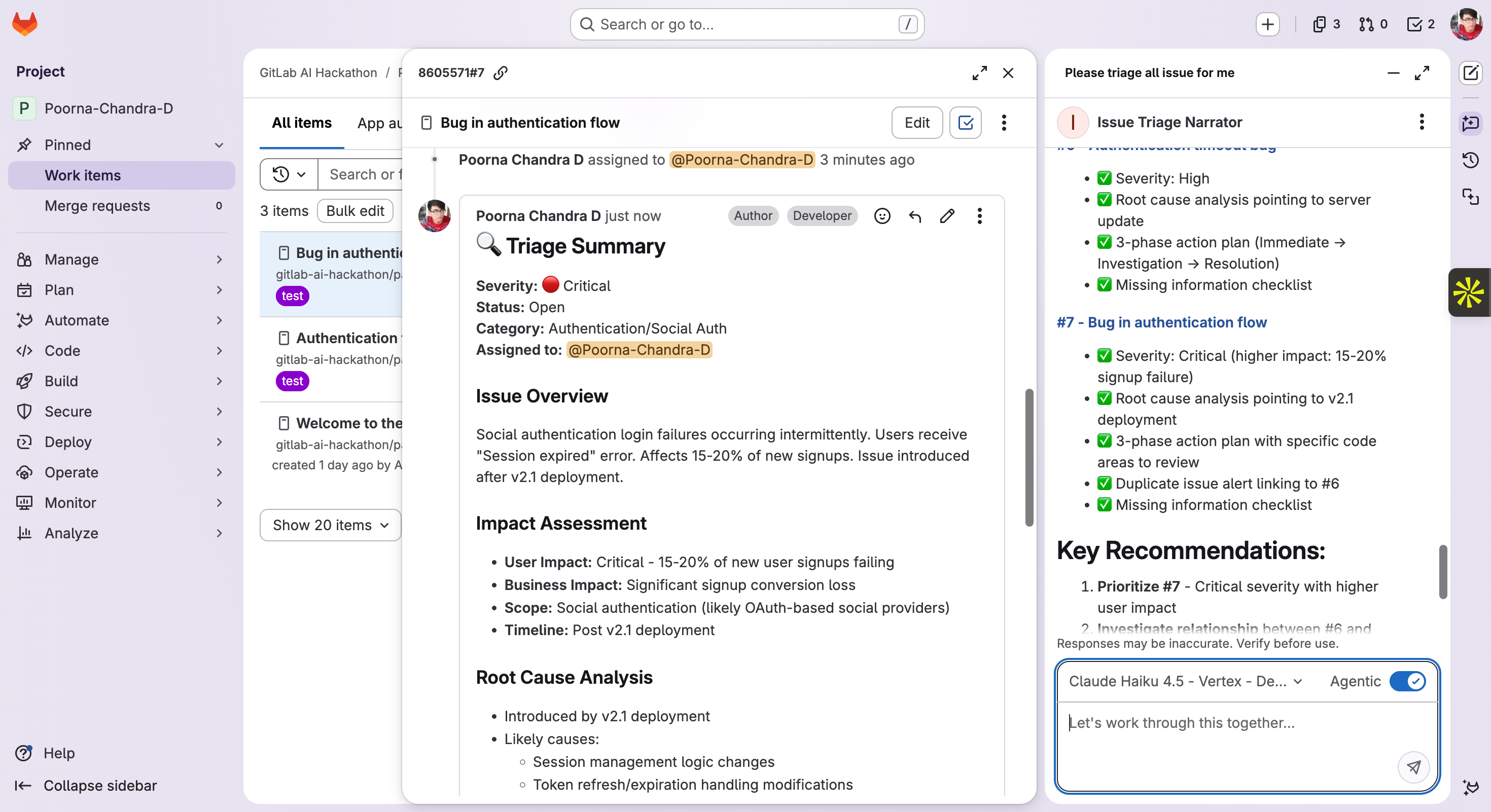
Task: Click the Edit button for the issue
Action: [x=916, y=123]
